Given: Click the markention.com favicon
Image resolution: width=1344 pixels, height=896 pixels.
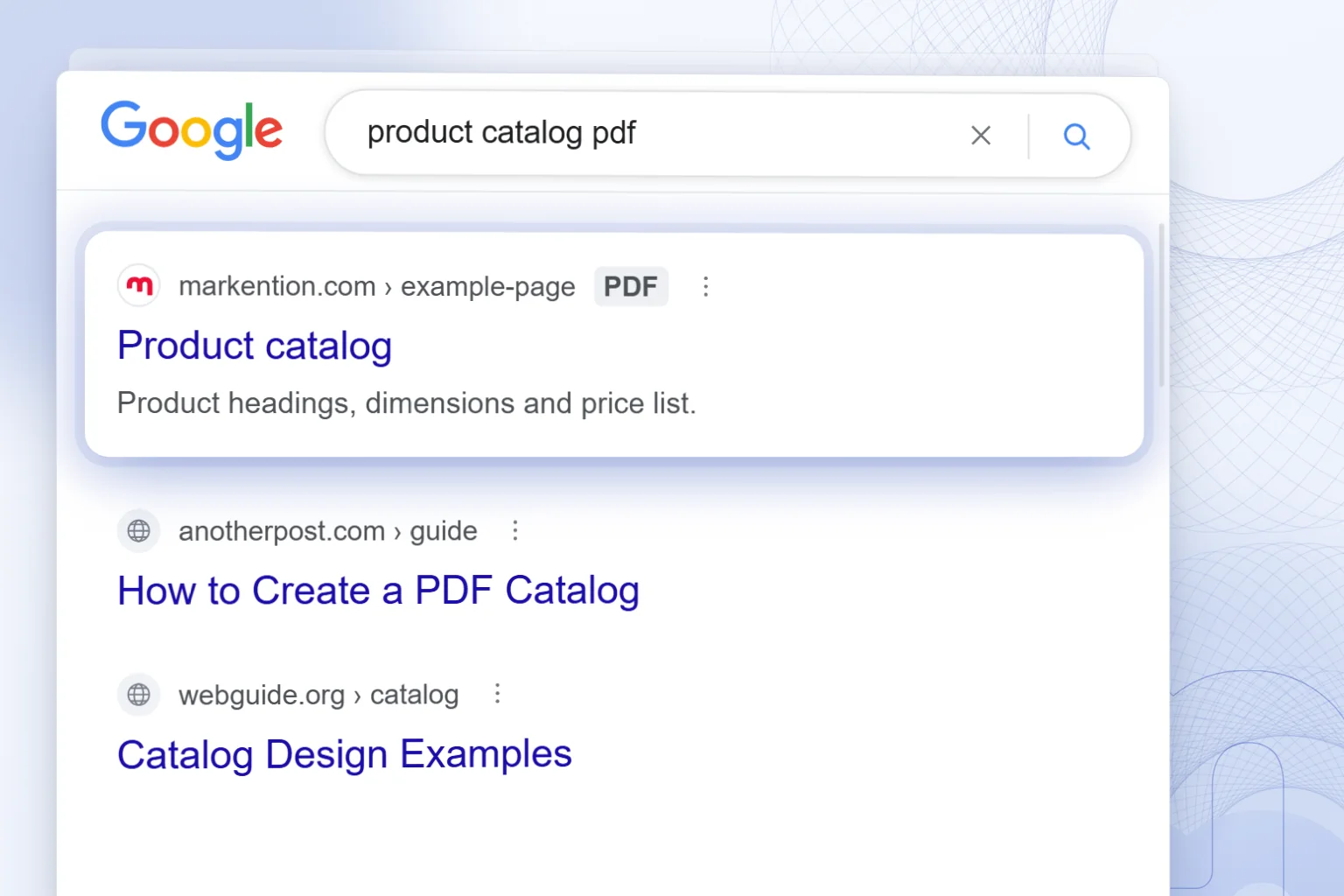Looking at the screenshot, I should 139,285.
